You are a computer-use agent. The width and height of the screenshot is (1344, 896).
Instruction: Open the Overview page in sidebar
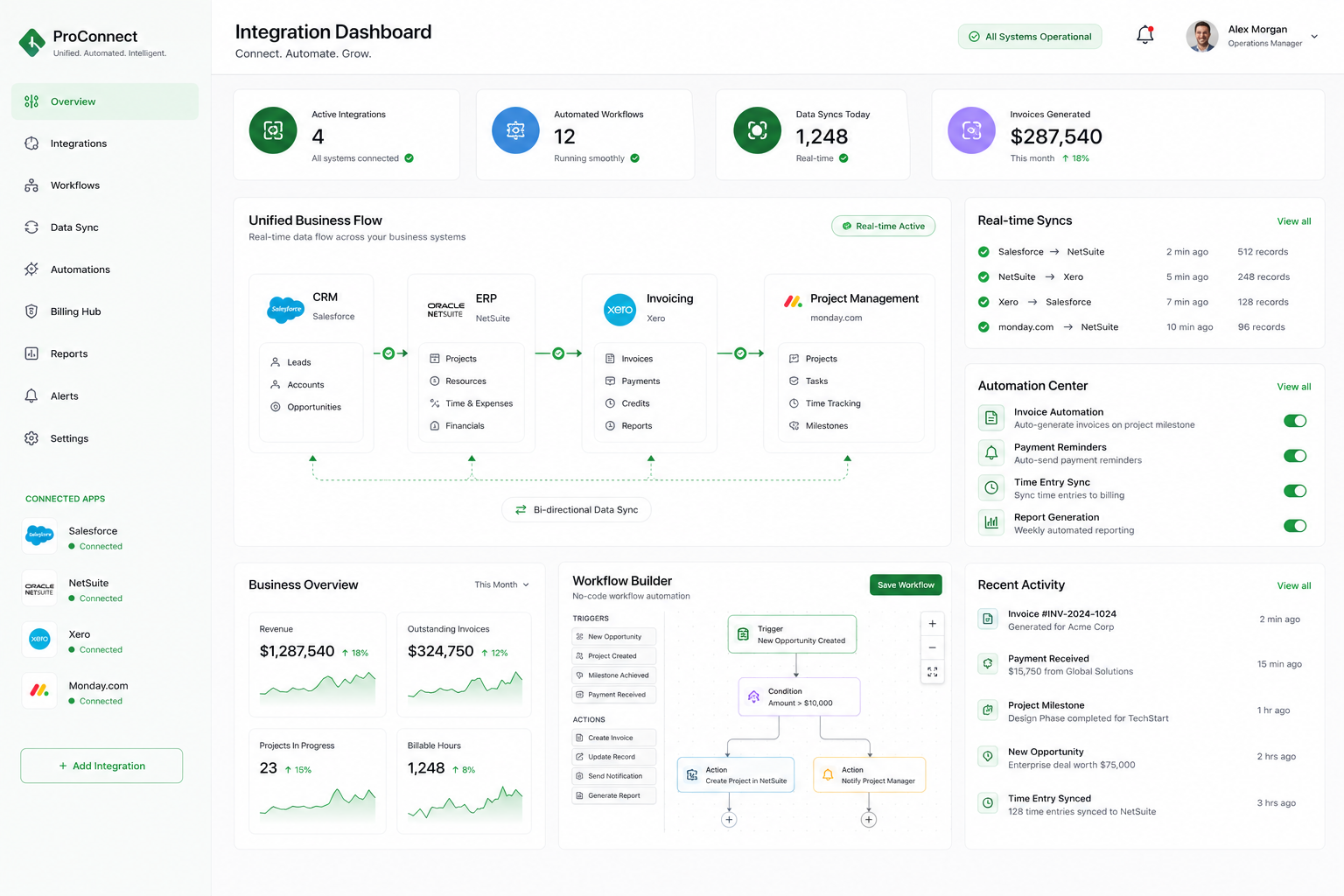pos(105,101)
